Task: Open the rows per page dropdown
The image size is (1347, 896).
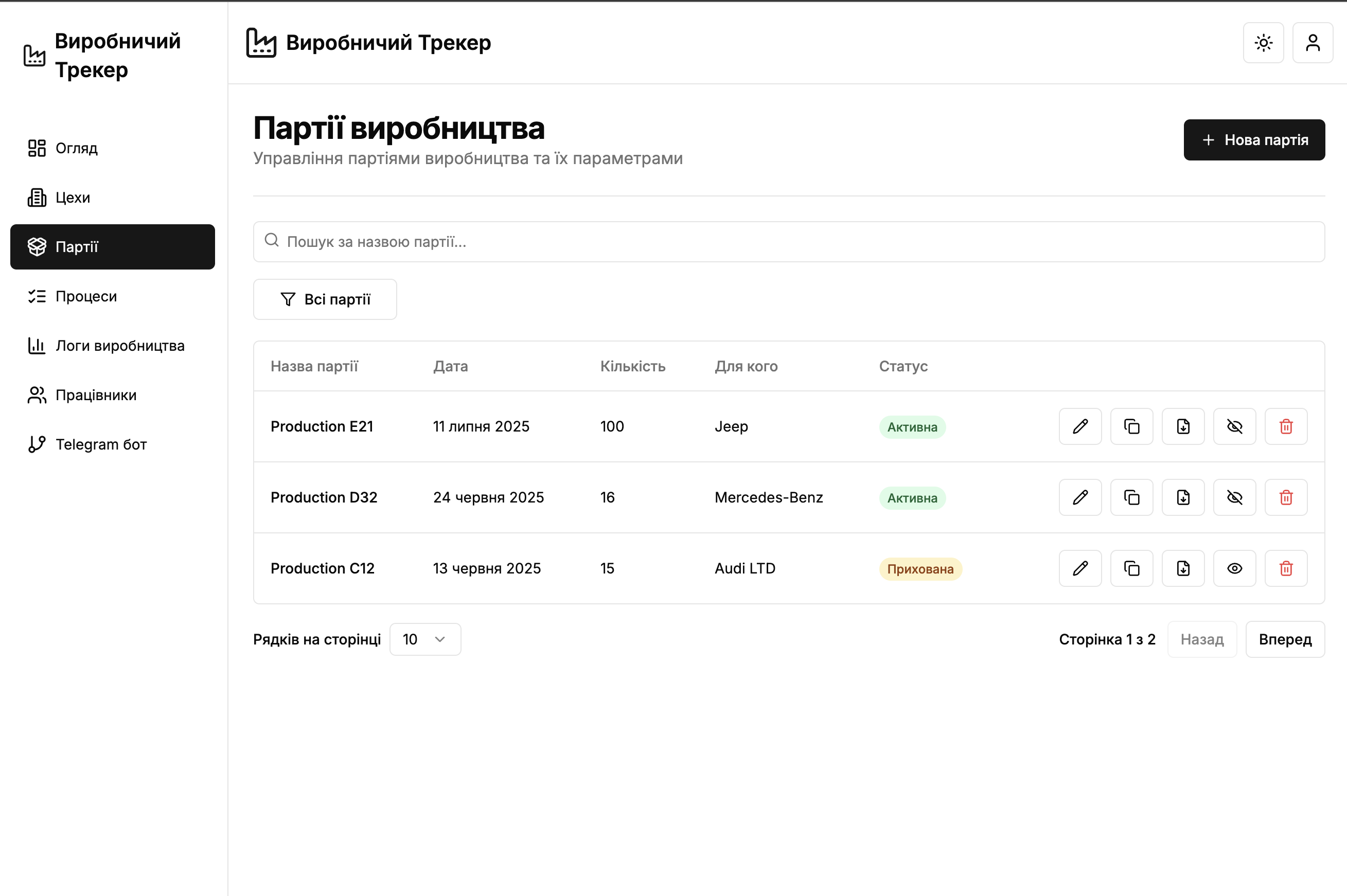Action: 424,639
